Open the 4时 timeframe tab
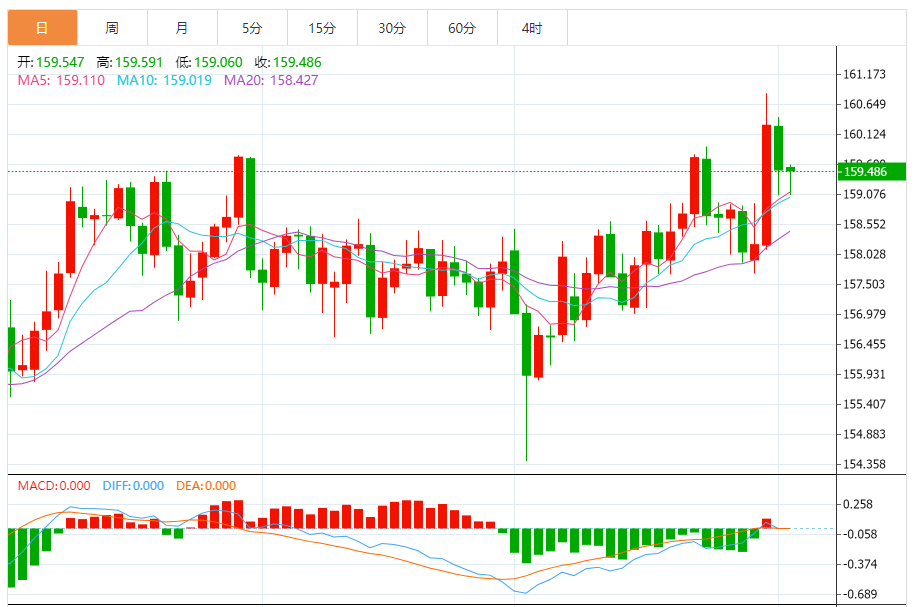 tap(532, 27)
